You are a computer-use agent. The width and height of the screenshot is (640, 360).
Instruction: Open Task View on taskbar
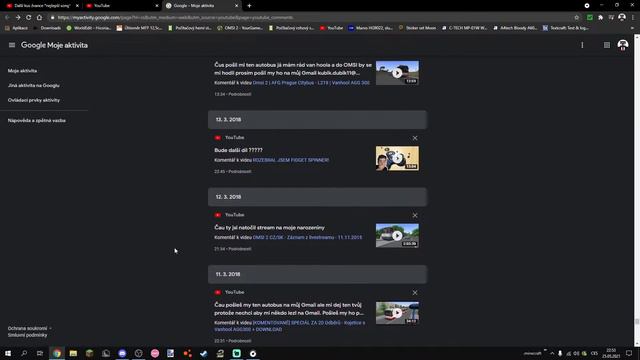[x=40, y=353]
